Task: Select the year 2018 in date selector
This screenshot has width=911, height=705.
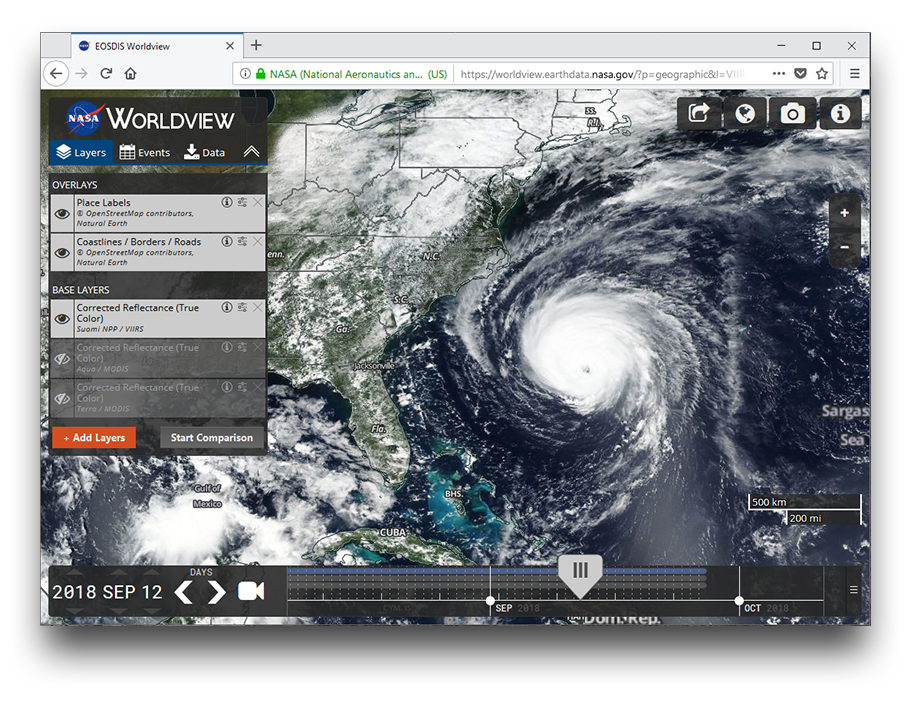Action: (x=74, y=592)
